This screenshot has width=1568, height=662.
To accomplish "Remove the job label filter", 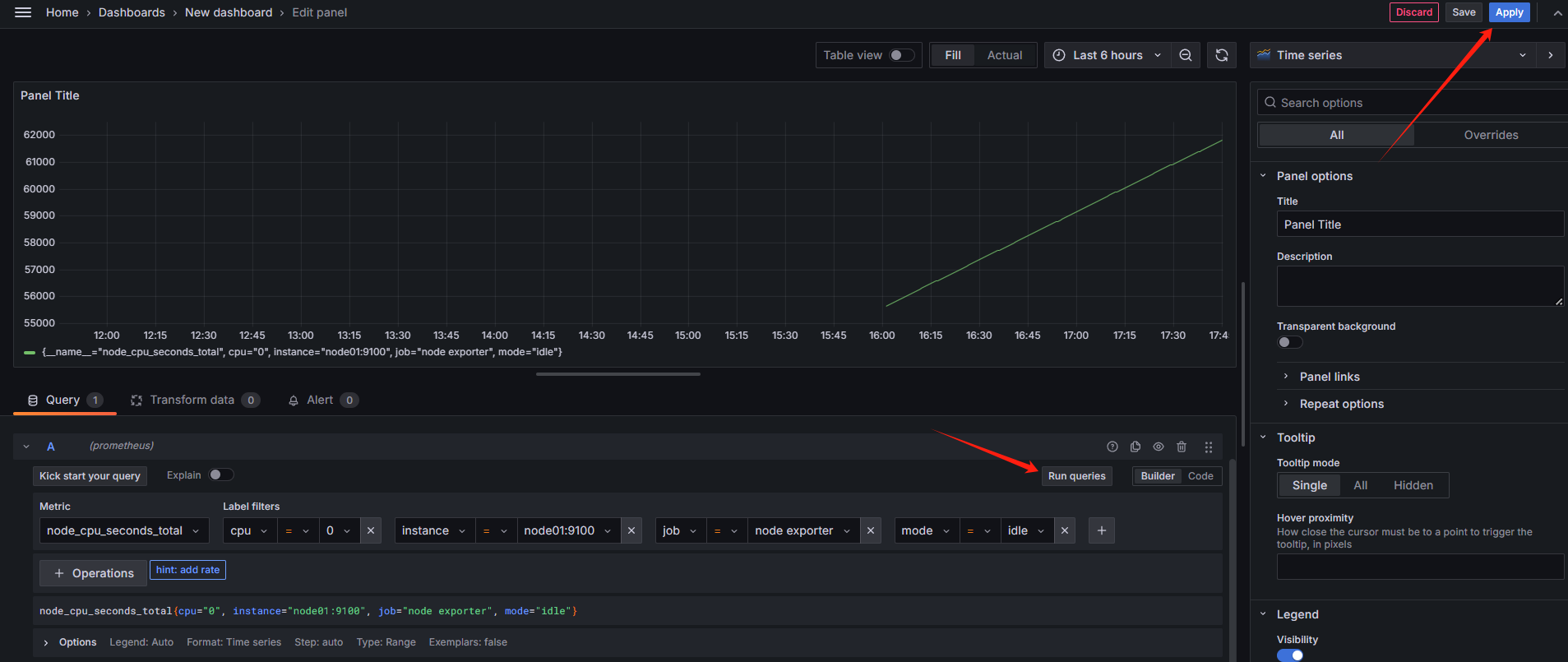I will 871,530.
